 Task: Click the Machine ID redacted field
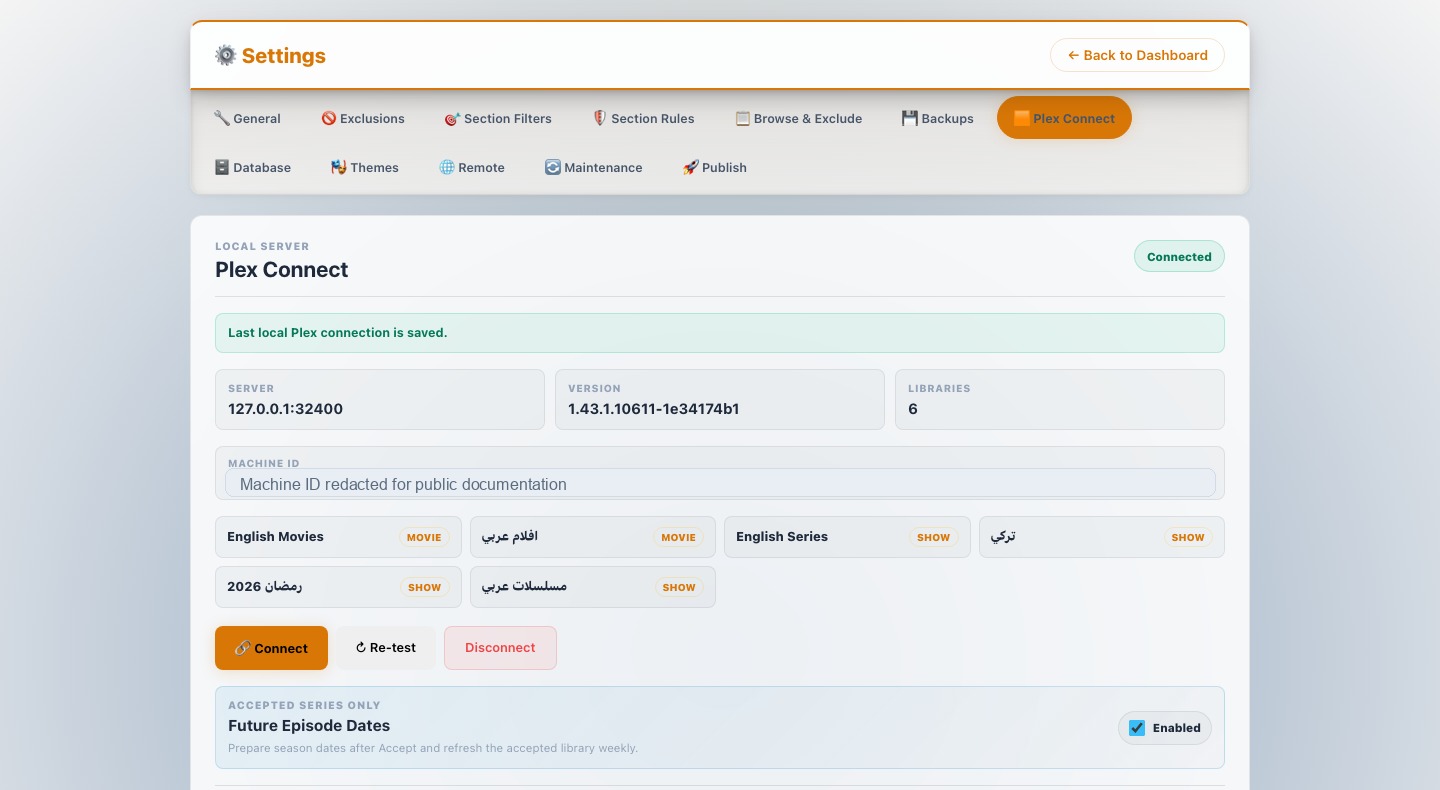coord(720,484)
